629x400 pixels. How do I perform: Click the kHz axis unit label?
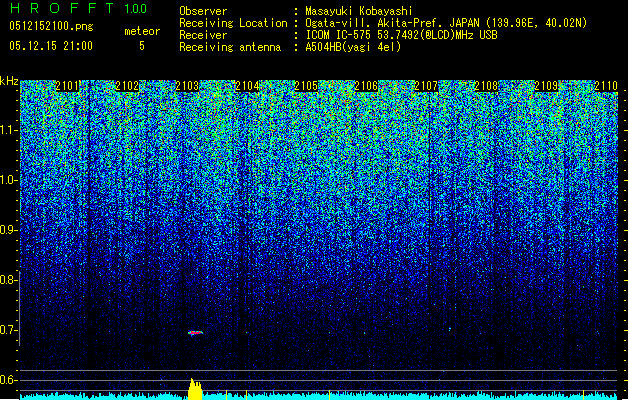click(x=9, y=81)
